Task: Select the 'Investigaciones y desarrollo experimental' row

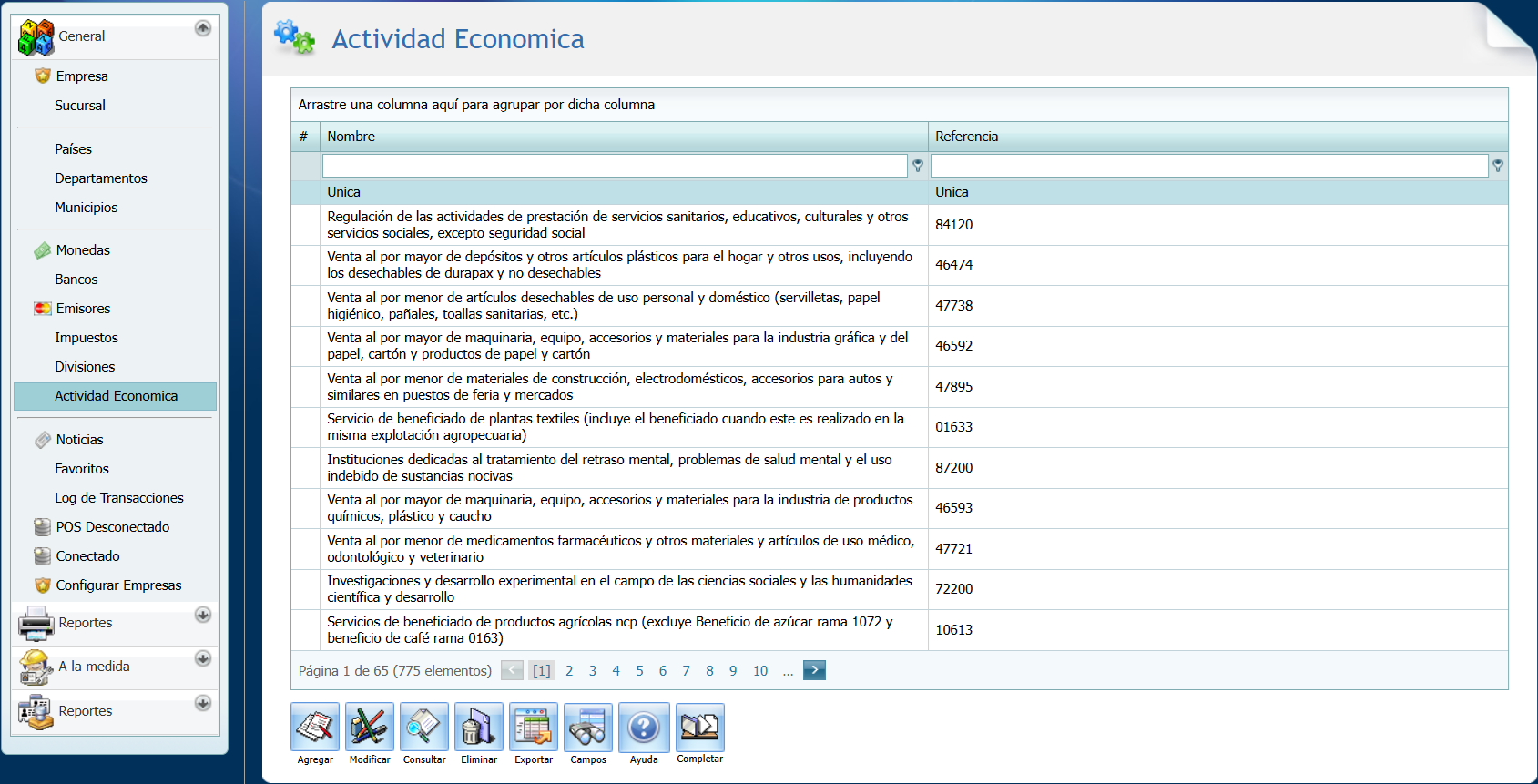Action: 900,589
